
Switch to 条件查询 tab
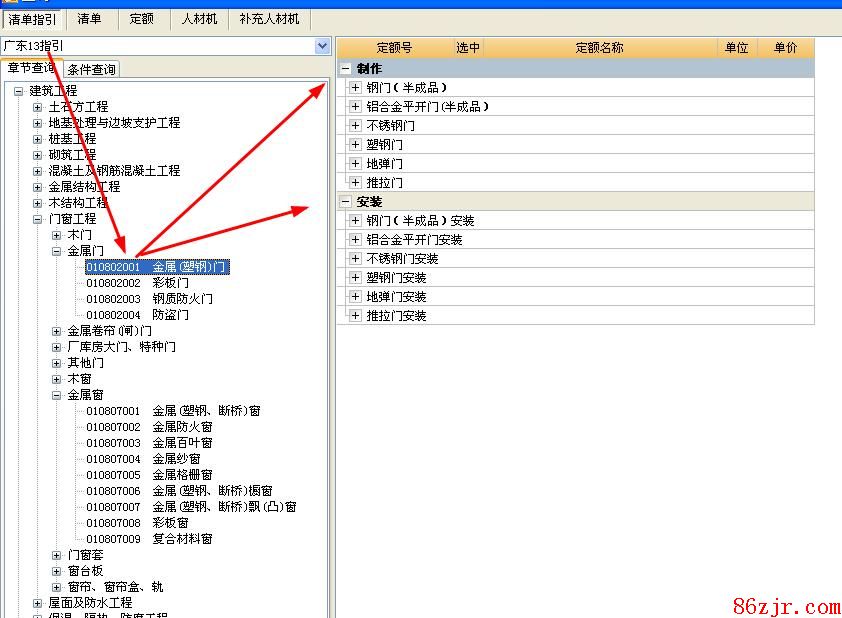coord(91,69)
